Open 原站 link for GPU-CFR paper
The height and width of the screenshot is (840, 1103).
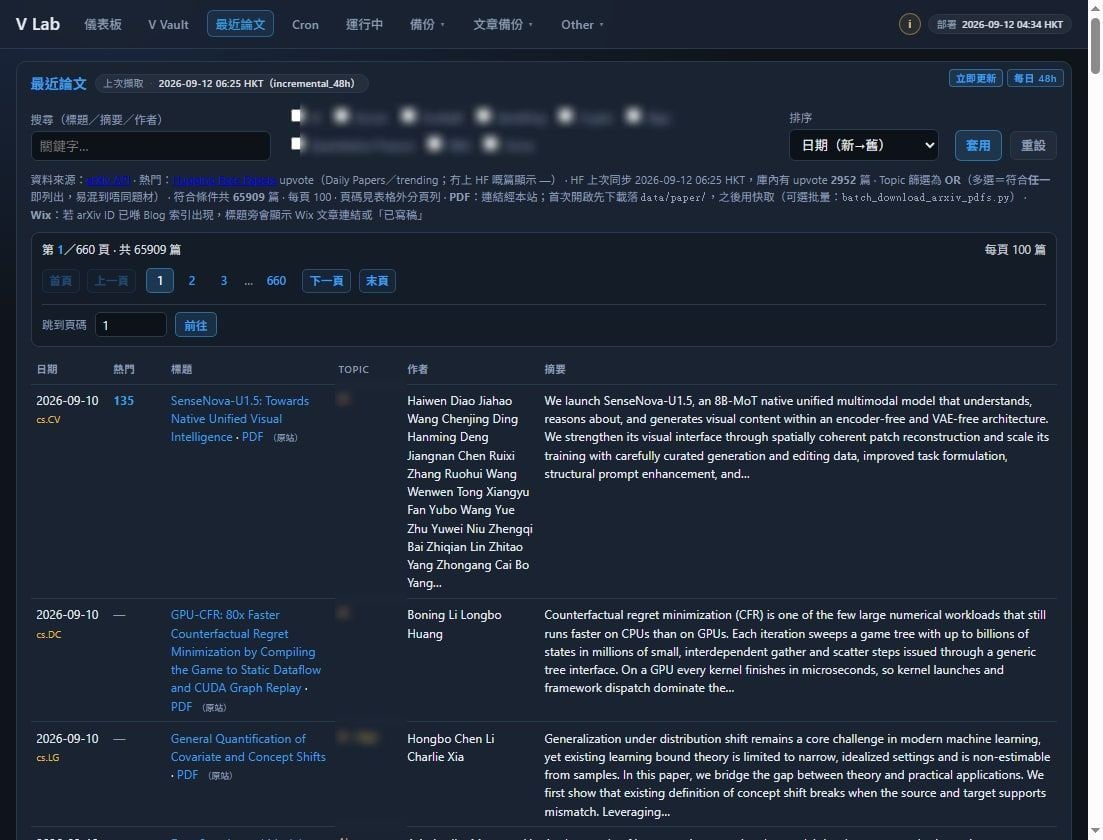pos(214,708)
